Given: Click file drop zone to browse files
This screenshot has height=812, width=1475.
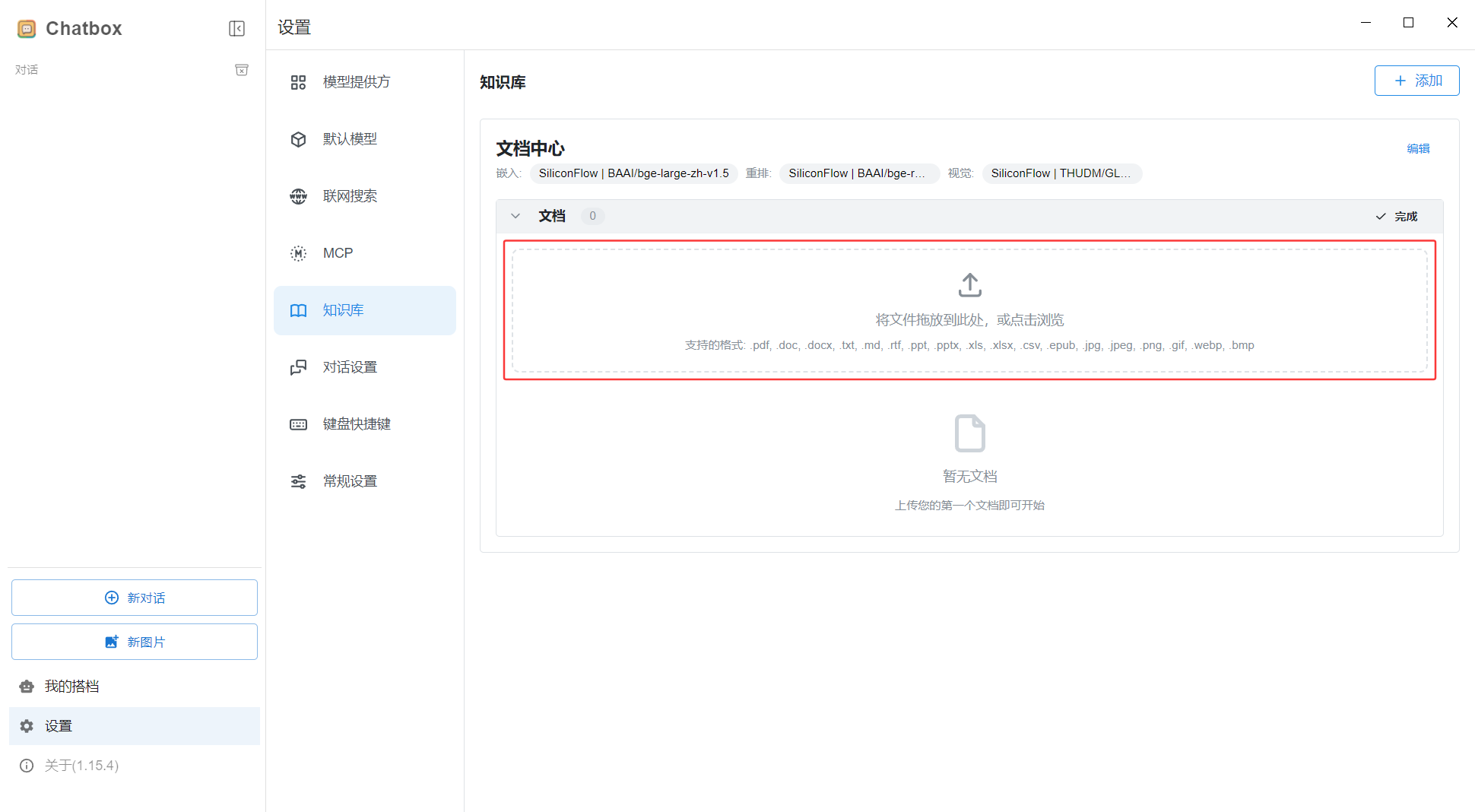Looking at the screenshot, I should [x=969, y=319].
